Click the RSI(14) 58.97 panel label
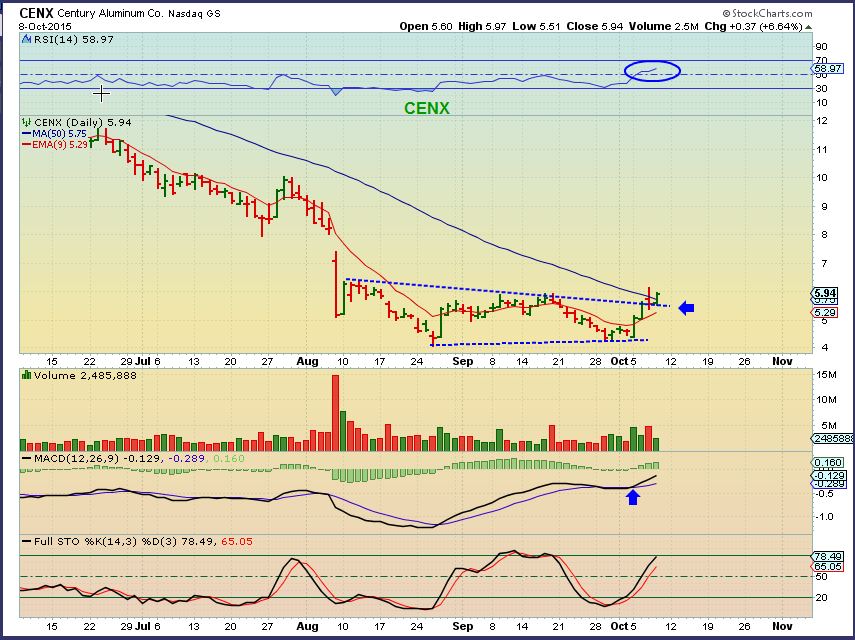 74,39
